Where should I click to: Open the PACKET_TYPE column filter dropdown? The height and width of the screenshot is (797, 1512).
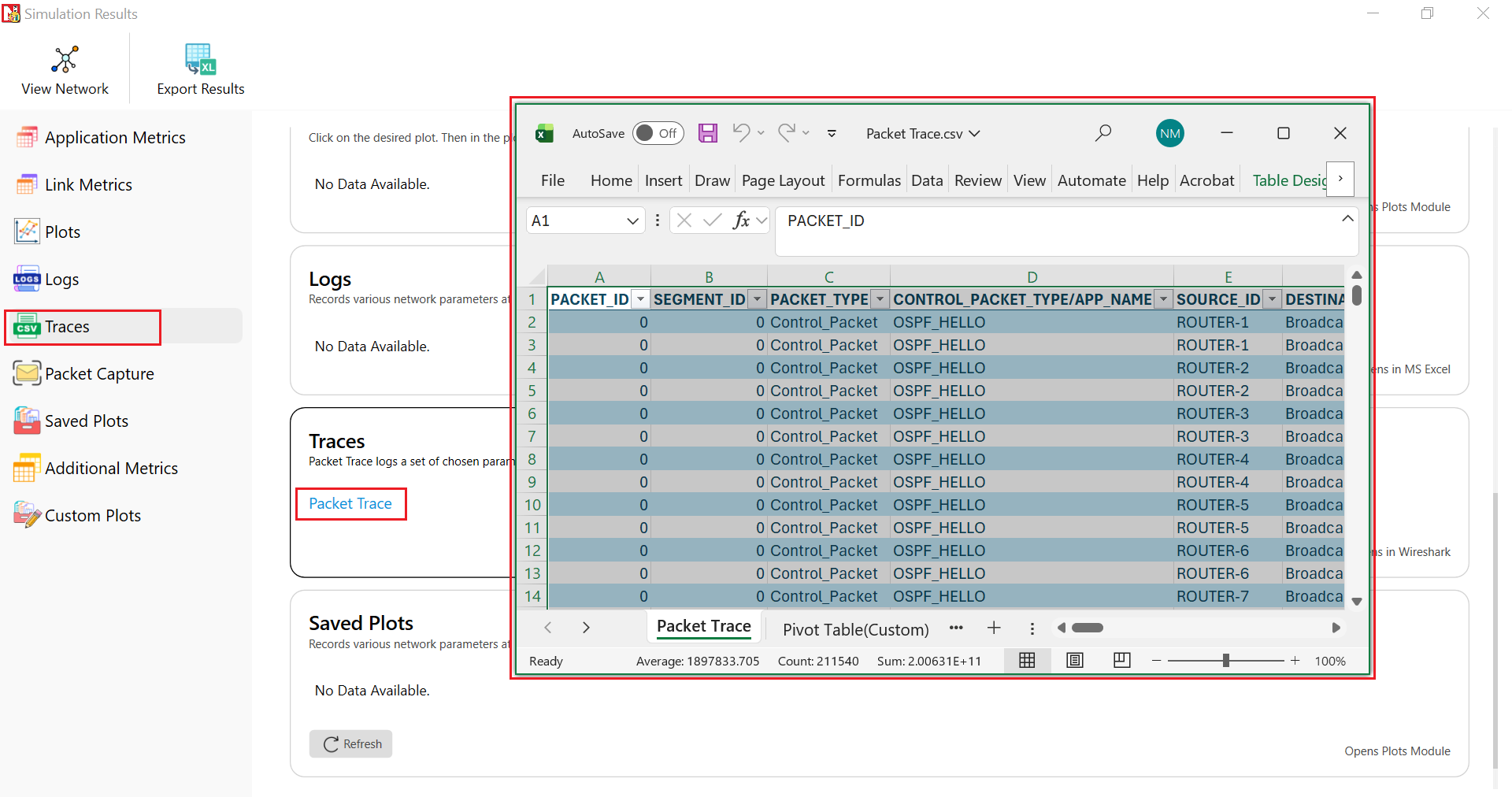(880, 299)
